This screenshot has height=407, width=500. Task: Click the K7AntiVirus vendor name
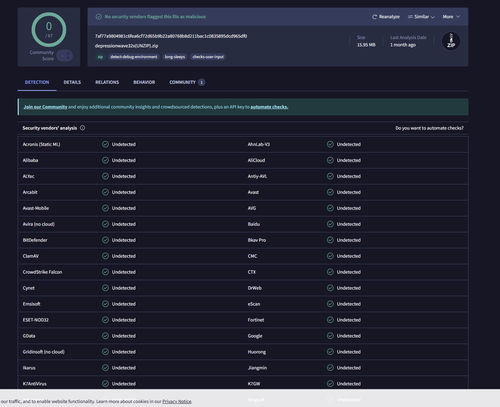(35, 384)
